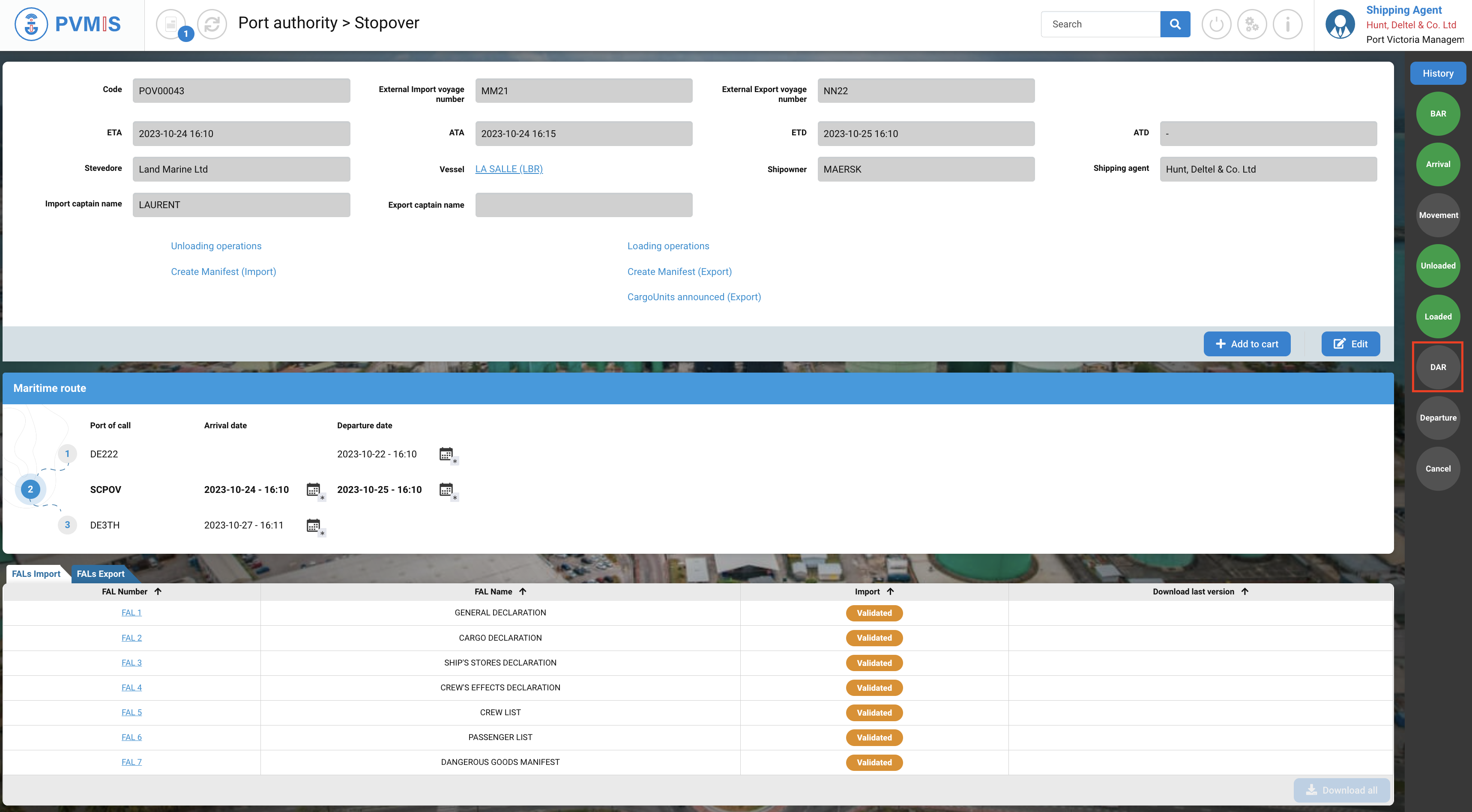Open the LA SALLE (LBR) vessel link

coord(509,169)
